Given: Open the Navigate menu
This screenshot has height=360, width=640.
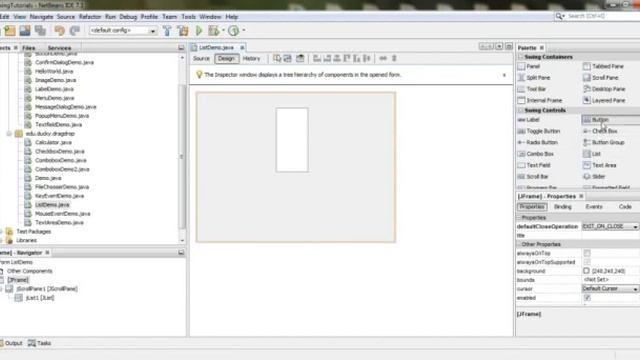Looking at the screenshot, I should coord(41,17).
